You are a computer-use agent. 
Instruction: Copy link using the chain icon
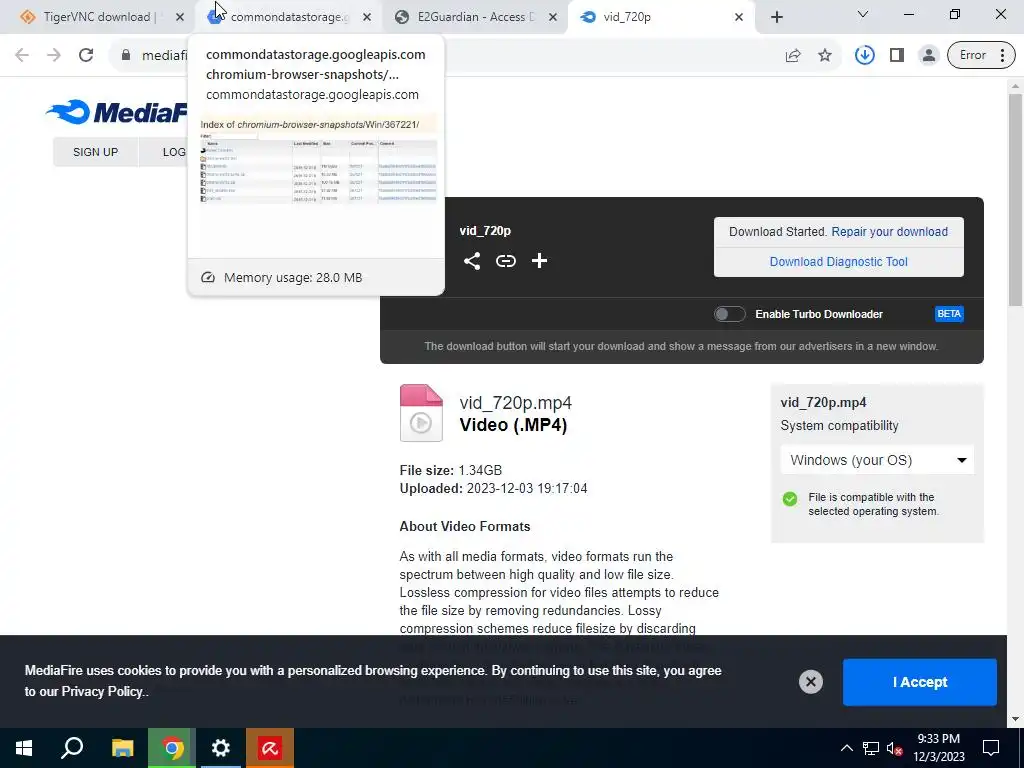pyautogui.click(x=505, y=261)
